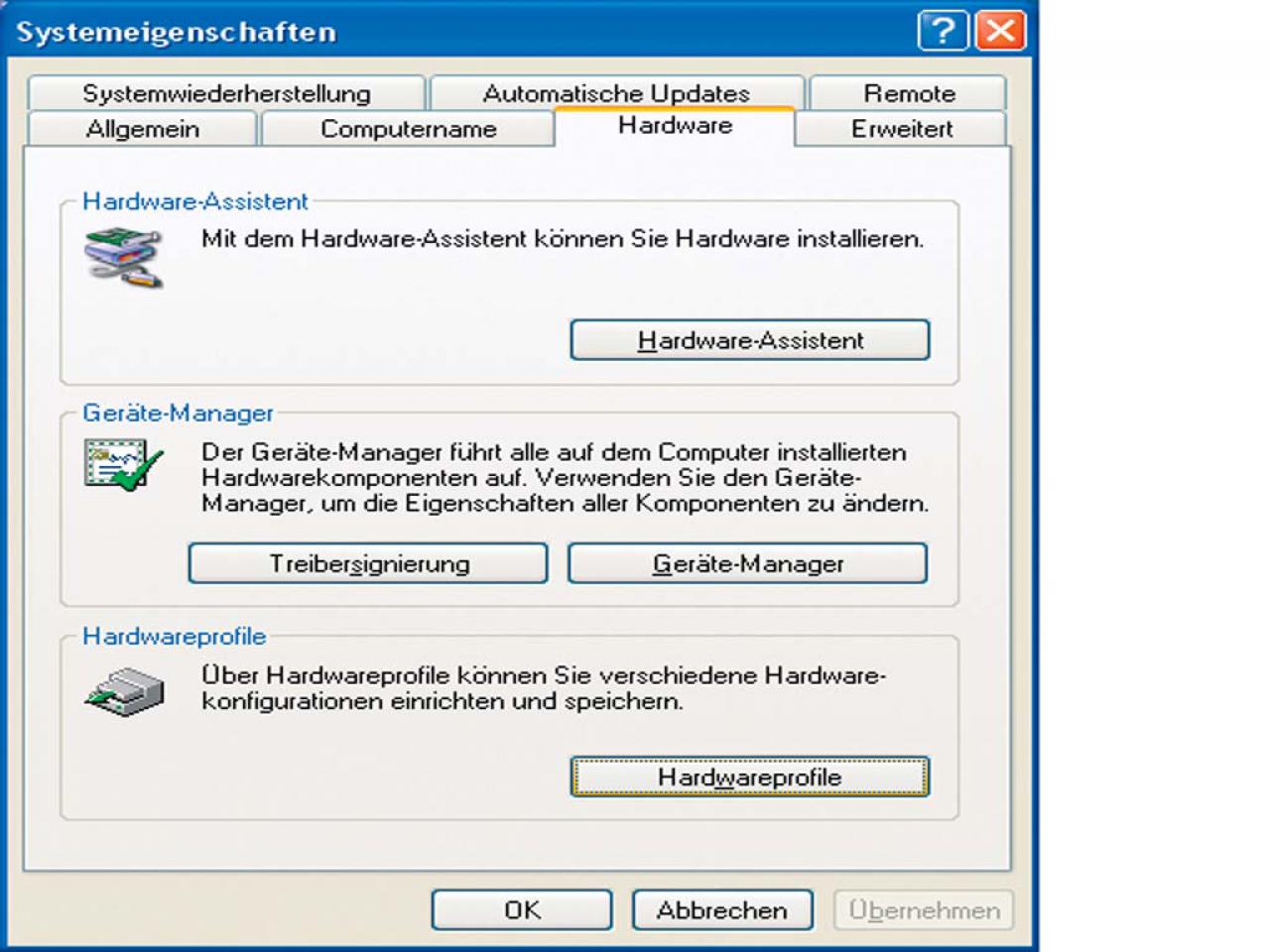Viewport: 1270px width, 952px height.
Task: Click the greyed-out Übernehmen button
Action: tap(924, 909)
